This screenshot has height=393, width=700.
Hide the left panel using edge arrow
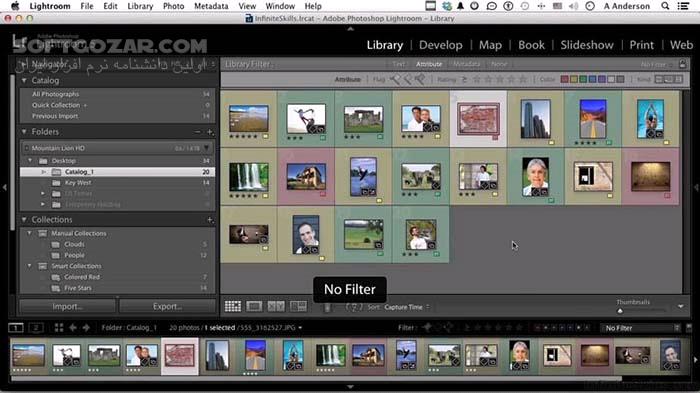pyautogui.click(x=4, y=188)
